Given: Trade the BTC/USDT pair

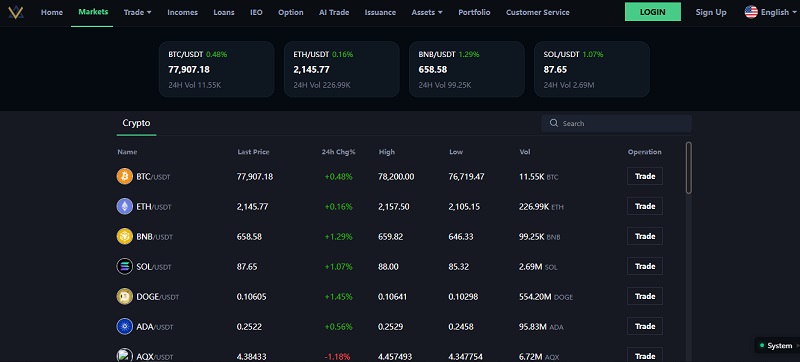Looking at the screenshot, I should [x=645, y=176].
